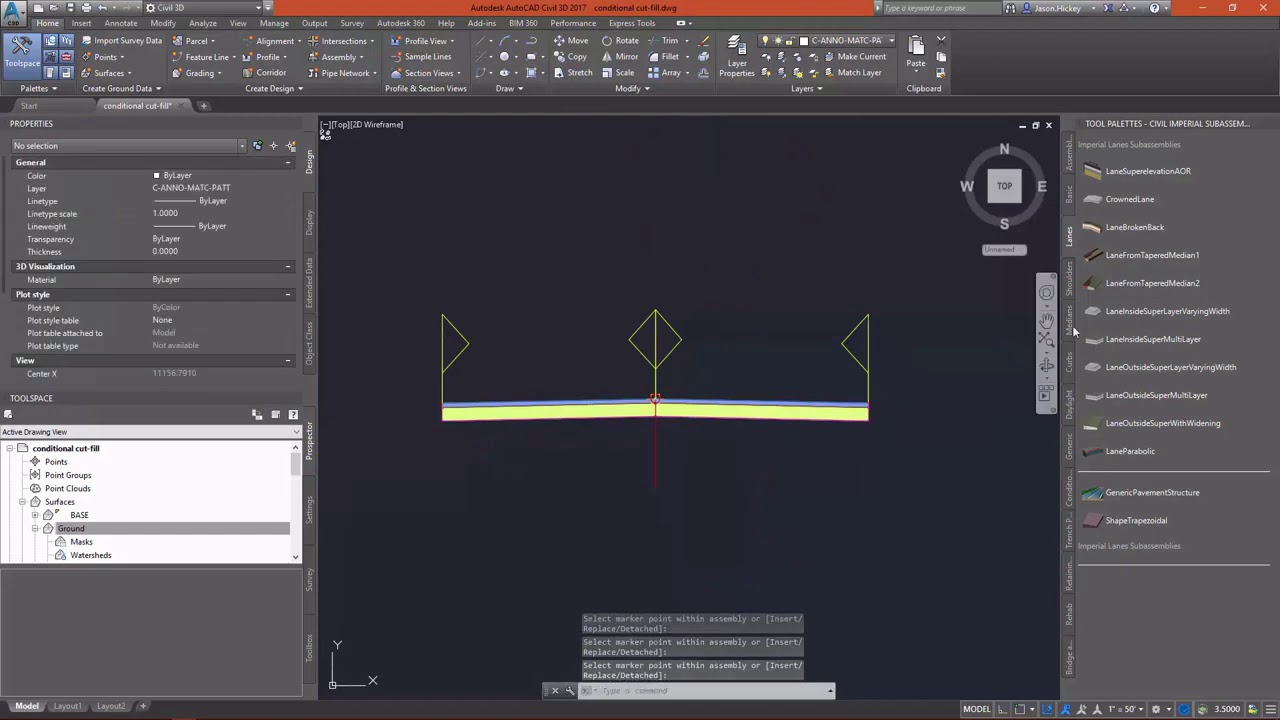Open the No selection dropdown in Properties
Screen dimensions: 1280x720
[128, 146]
